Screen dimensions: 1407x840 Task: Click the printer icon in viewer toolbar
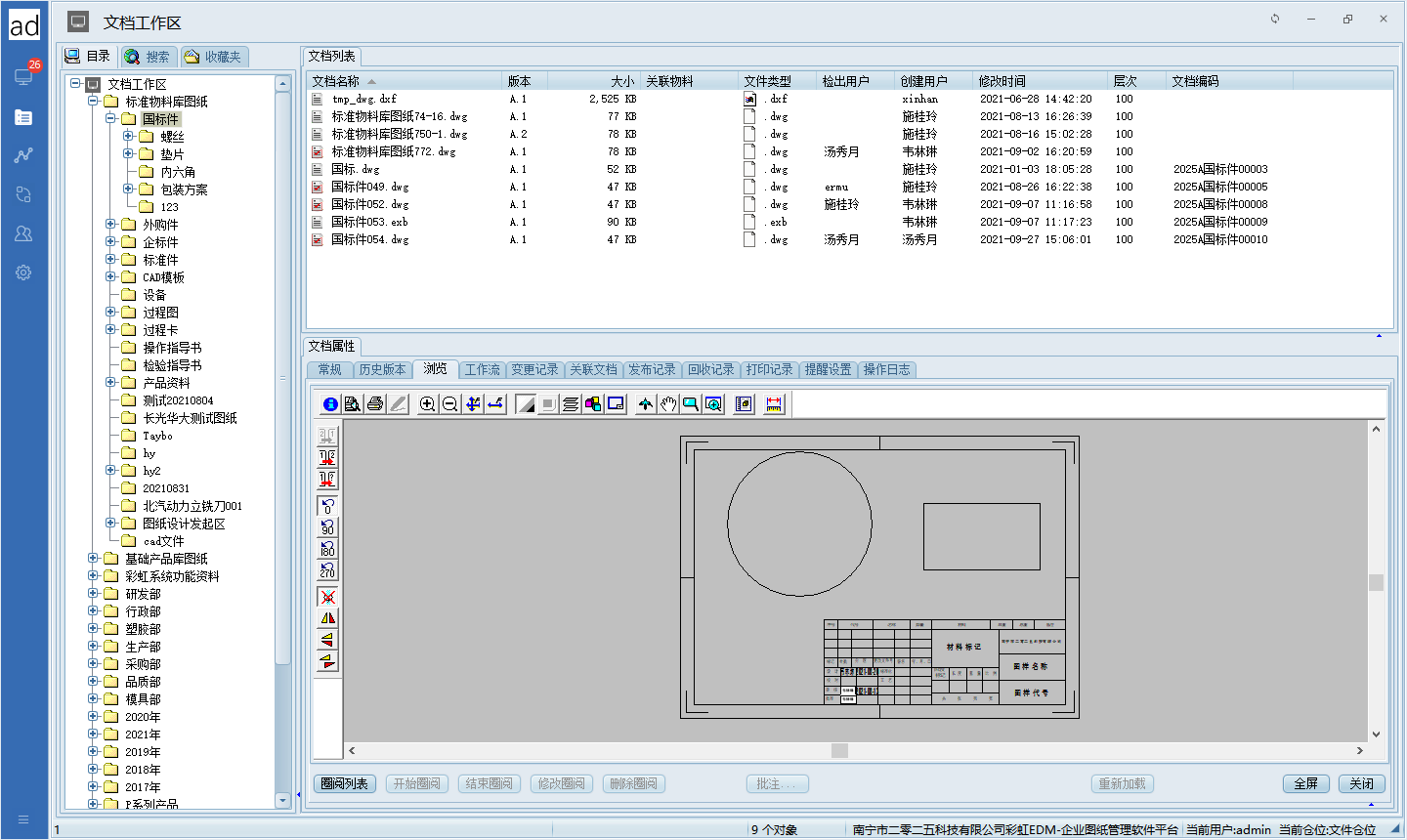pyautogui.click(x=375, y=404)
